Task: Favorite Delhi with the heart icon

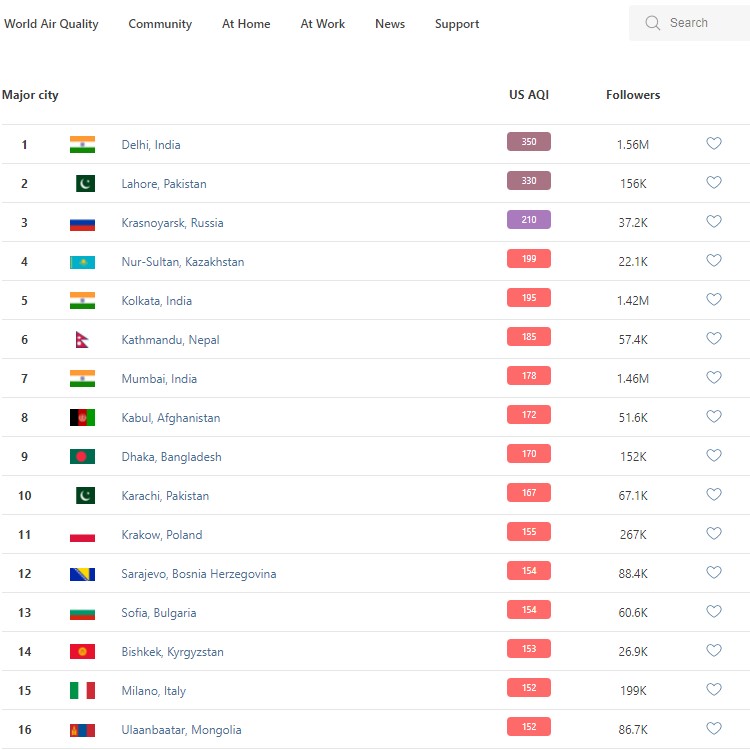Action: pos(714,144)
